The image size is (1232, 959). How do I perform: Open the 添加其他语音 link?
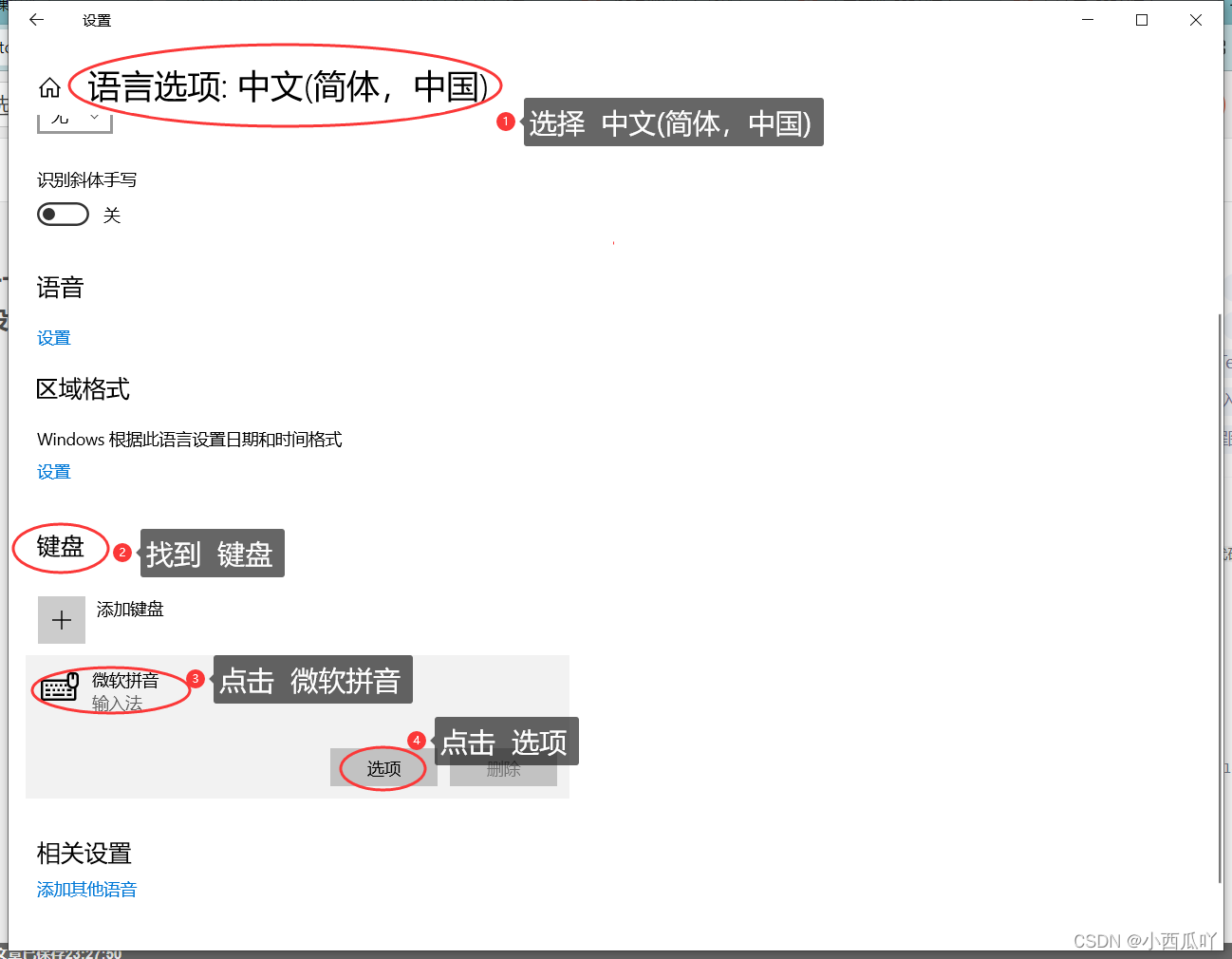pyautogui.click(x=87, y=890)
